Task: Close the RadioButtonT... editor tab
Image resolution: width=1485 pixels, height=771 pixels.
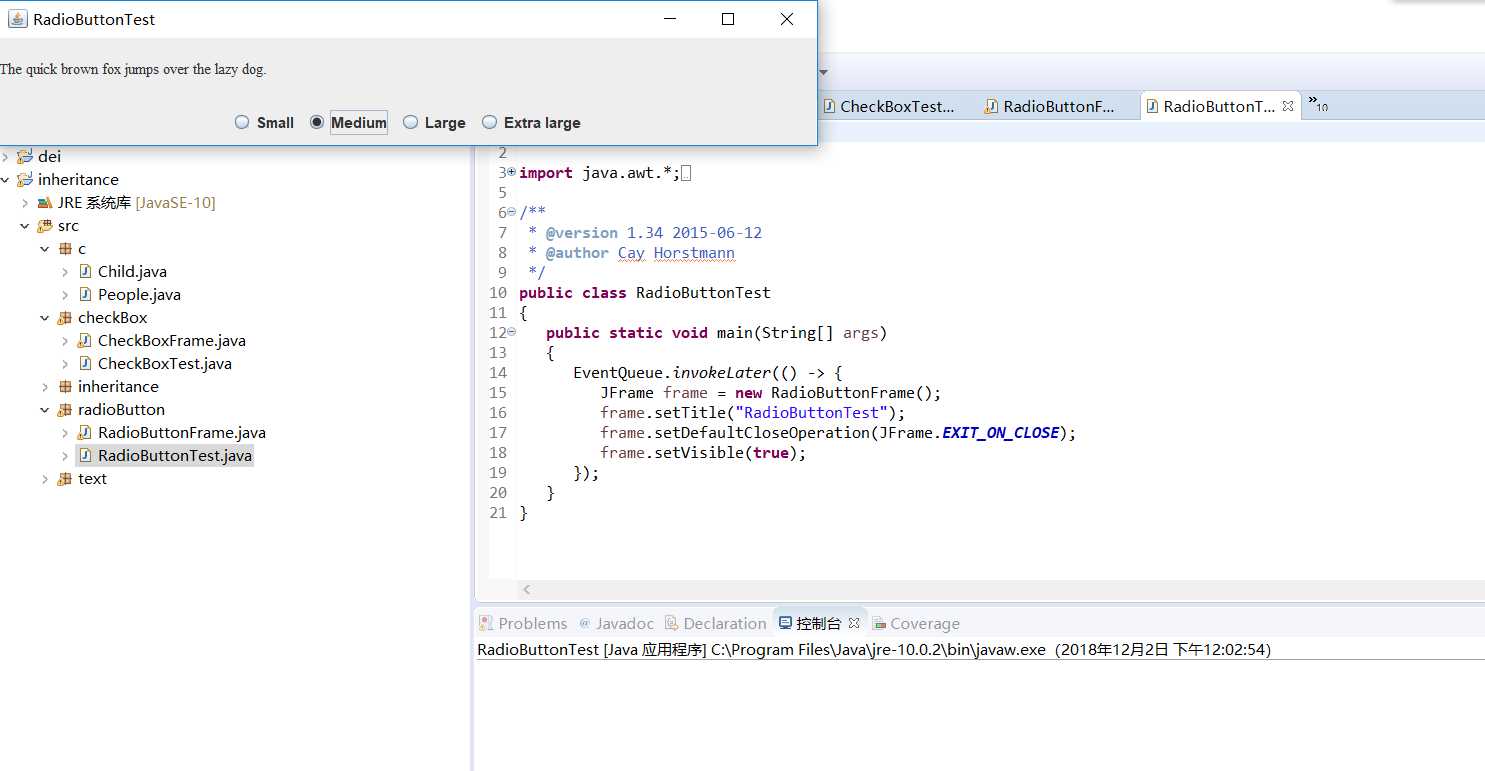Action: [x=1288, y=105]
